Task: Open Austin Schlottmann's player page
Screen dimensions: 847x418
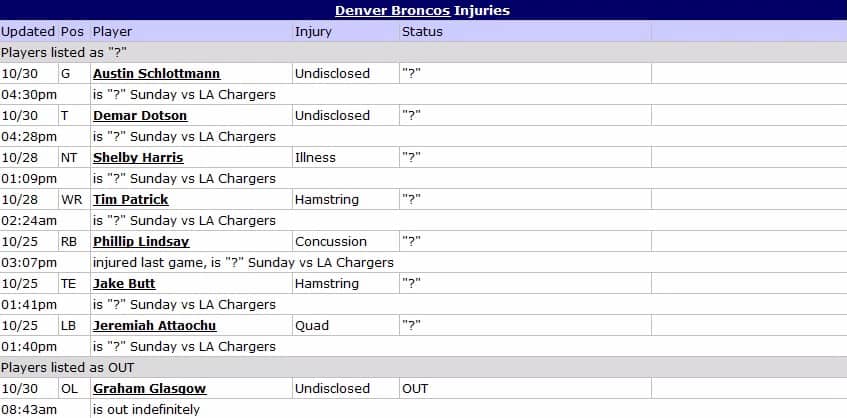Action: point(156,73)
